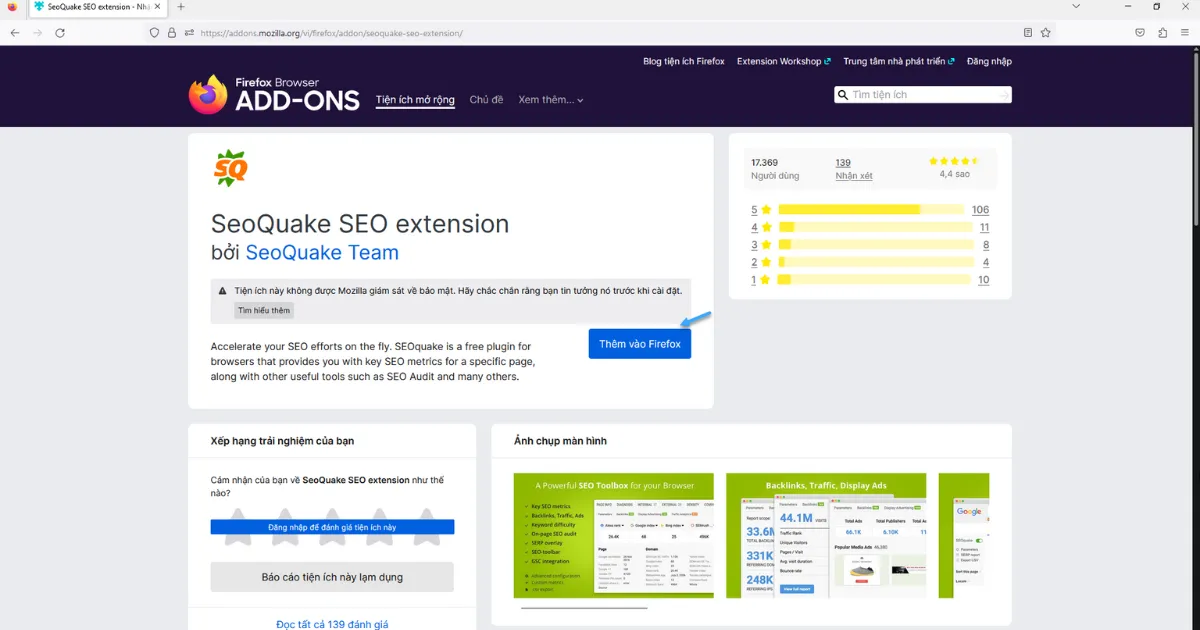Submit search with the arrow icon
This screenshot has width=1200, height=630.
coord(1003,95)
